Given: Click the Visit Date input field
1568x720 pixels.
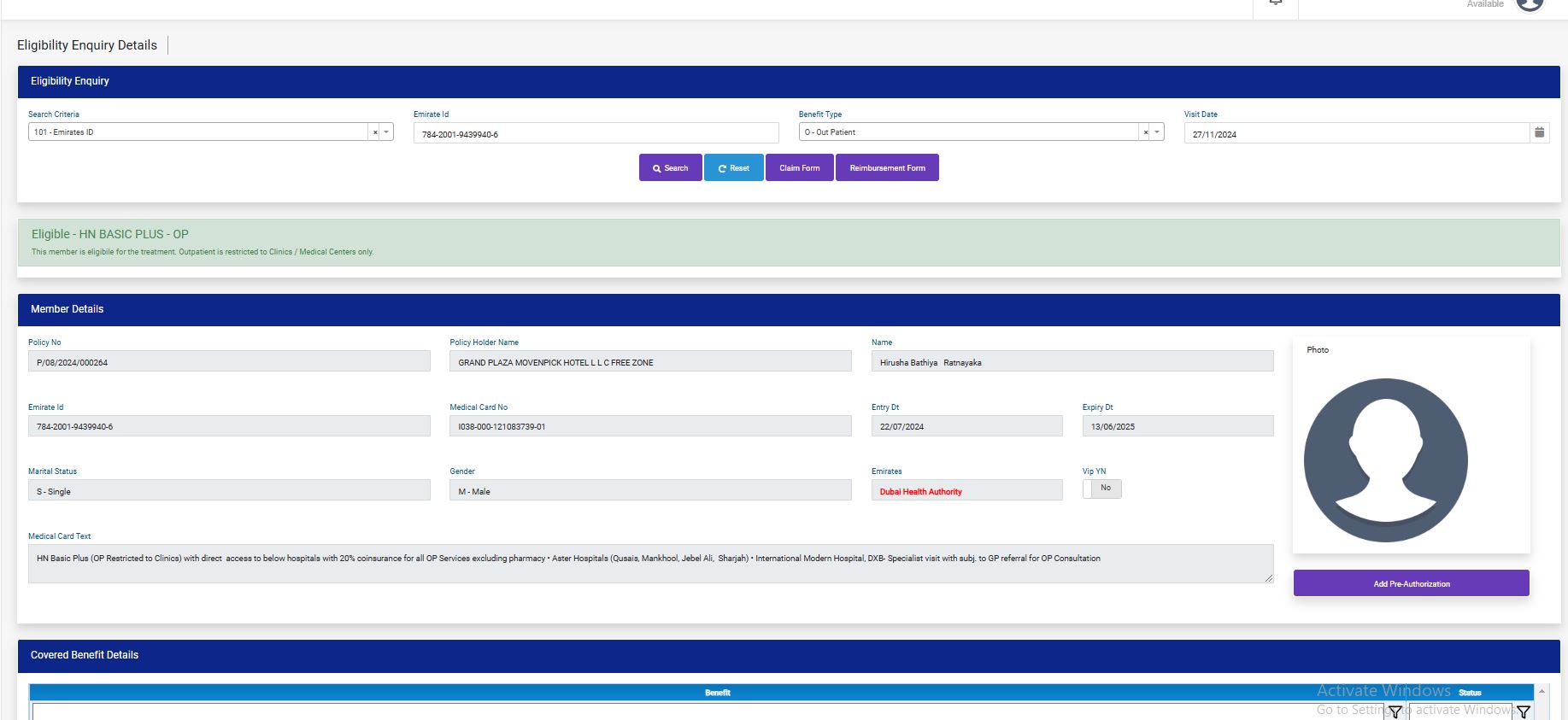Looking at the screenshot, I should tap(1356, 134).
